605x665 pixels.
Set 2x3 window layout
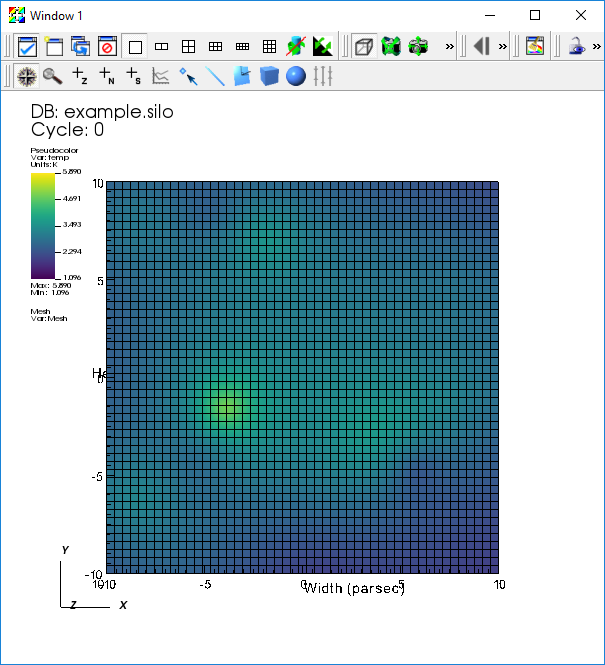[x=215, y=46]
